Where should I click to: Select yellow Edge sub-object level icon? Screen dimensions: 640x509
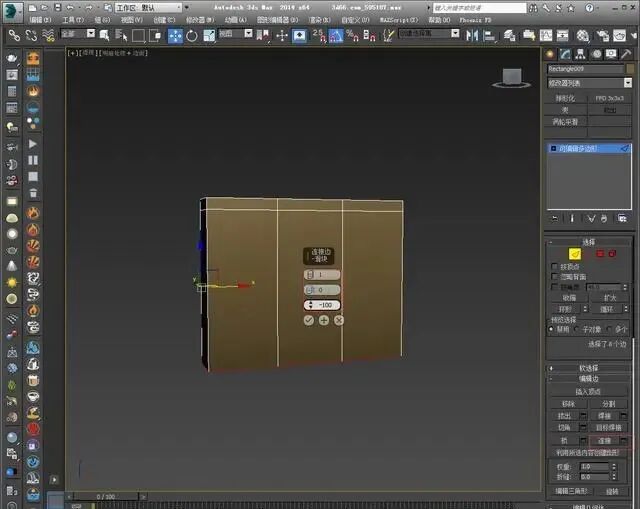pyautogui.click(x=575, y=254)
